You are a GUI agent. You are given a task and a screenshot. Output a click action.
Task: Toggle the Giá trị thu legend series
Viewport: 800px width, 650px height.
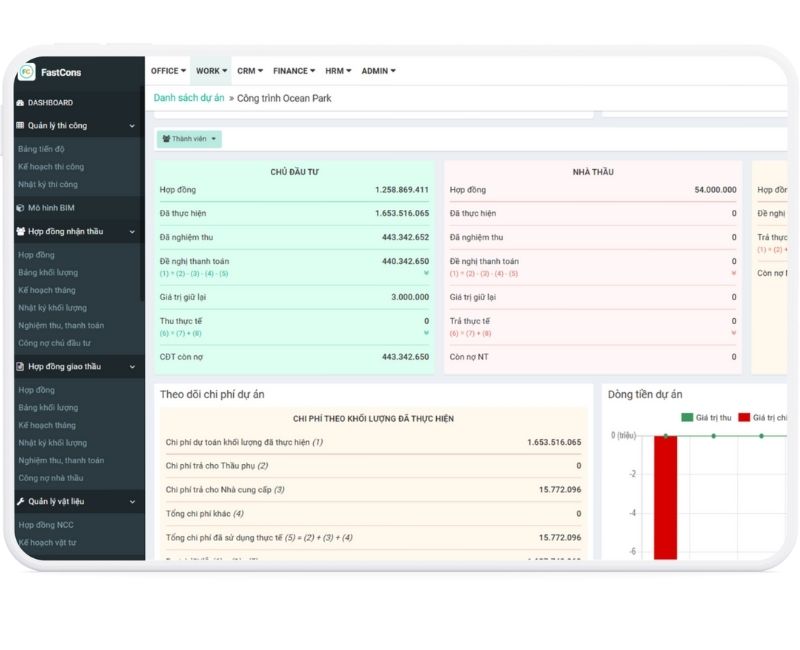click(x=708, y=417)
